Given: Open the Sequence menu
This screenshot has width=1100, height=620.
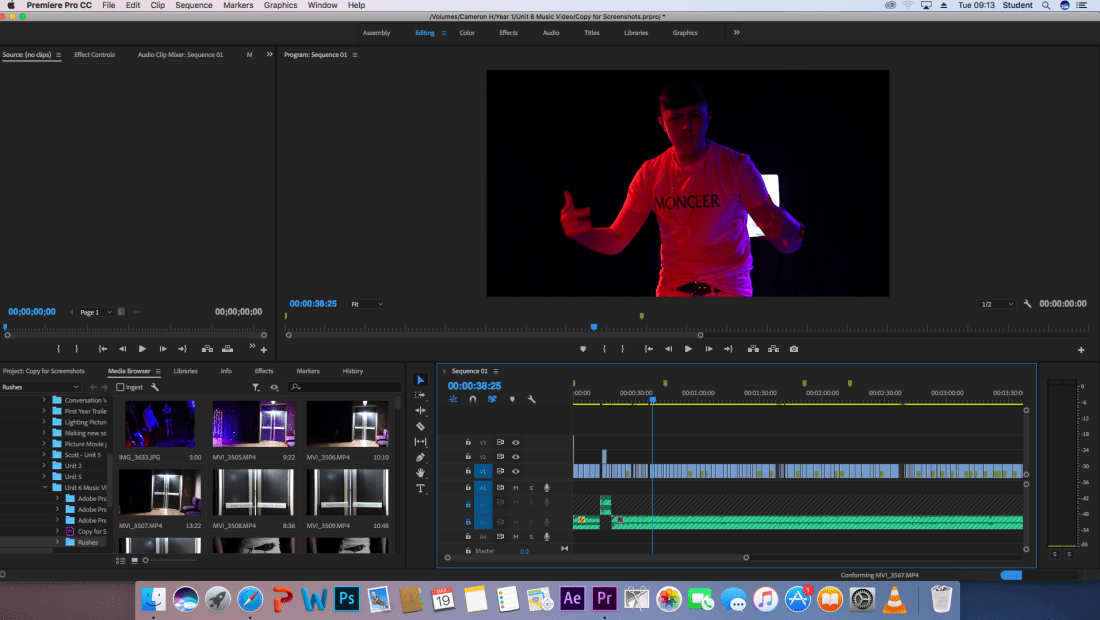Looking at the screenshot, I should (193, 5).
